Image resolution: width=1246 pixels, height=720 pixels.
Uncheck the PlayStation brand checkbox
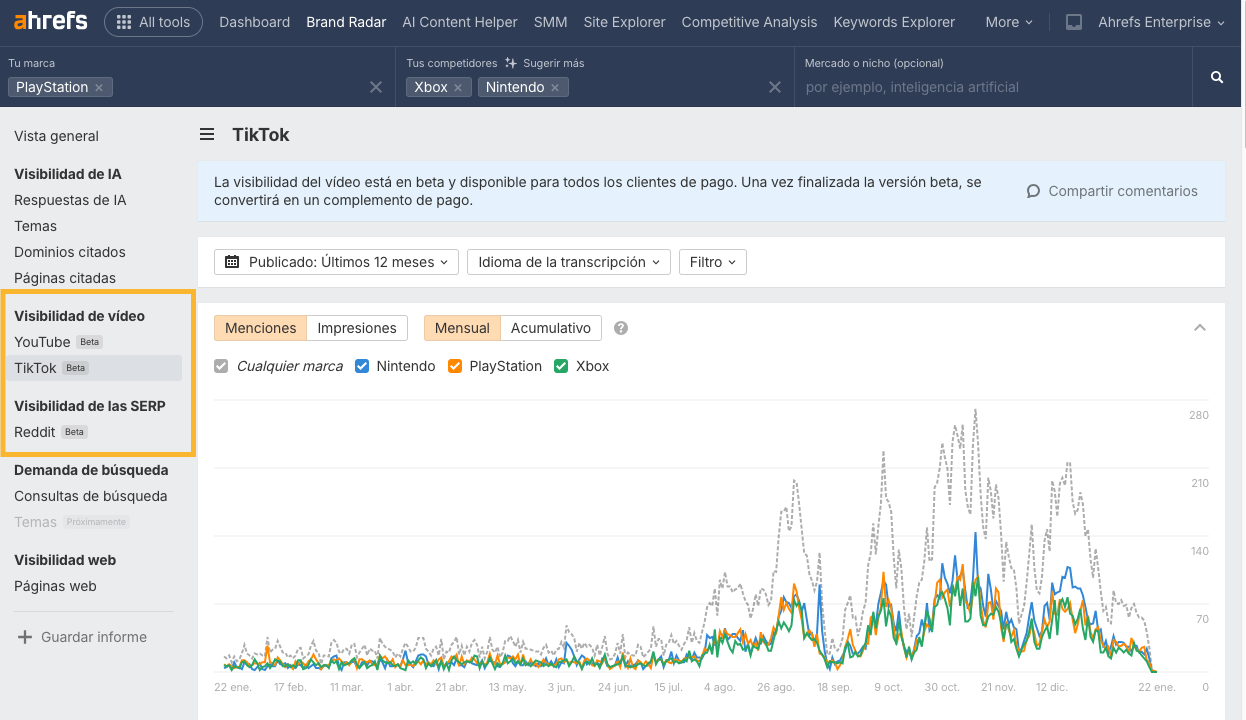click(455, 366)
